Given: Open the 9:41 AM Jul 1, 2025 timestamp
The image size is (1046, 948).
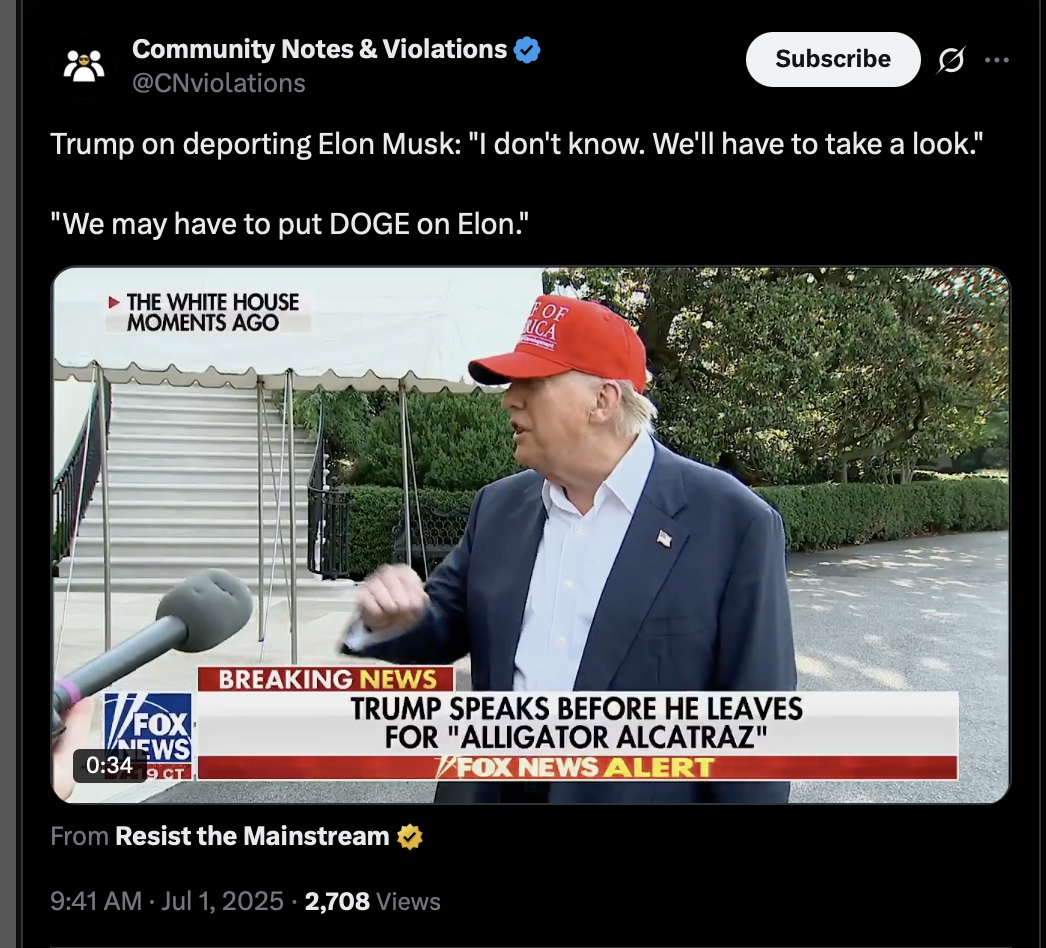Looking at the screenshot, I should click(167, 901).
